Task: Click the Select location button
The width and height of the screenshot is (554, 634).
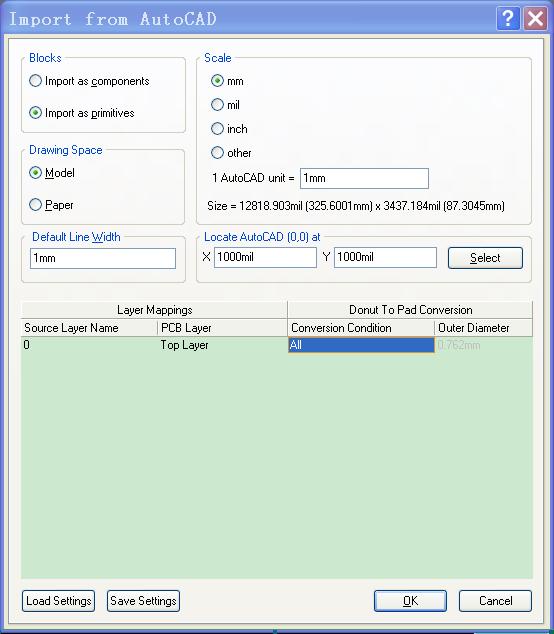Action: [x=485, y=258]
